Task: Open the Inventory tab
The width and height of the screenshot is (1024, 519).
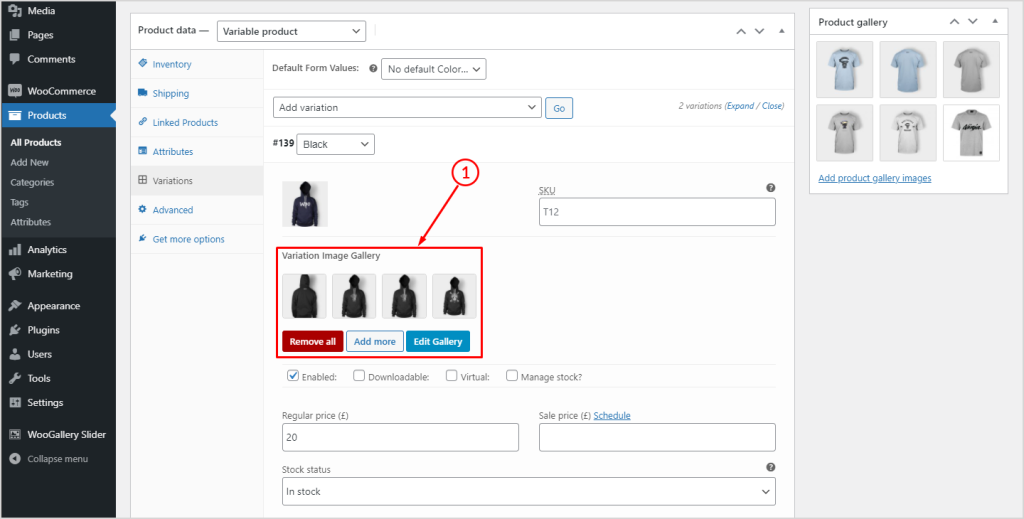Action: (x=197, y=64)
